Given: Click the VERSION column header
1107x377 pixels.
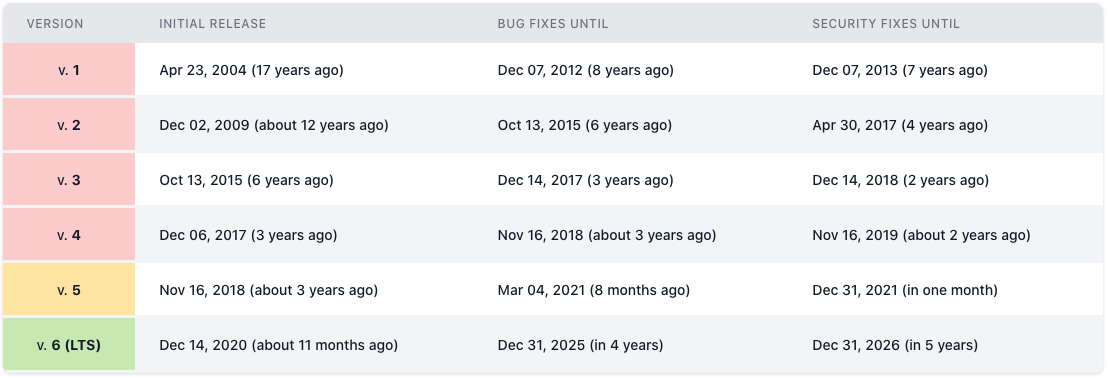Looking at the screenshot, I should (55, 24).
